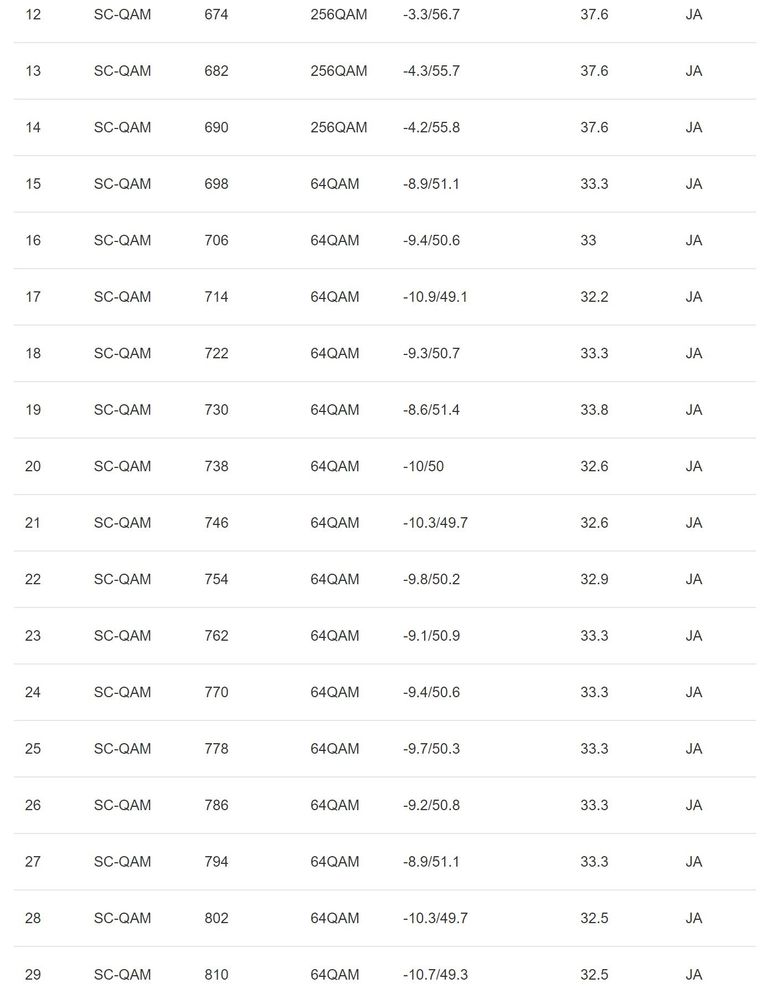This screenshot has width=761, height=999.
Task: Select 64QAM modulation in channel 23 row
Action: tap(334, 636)
